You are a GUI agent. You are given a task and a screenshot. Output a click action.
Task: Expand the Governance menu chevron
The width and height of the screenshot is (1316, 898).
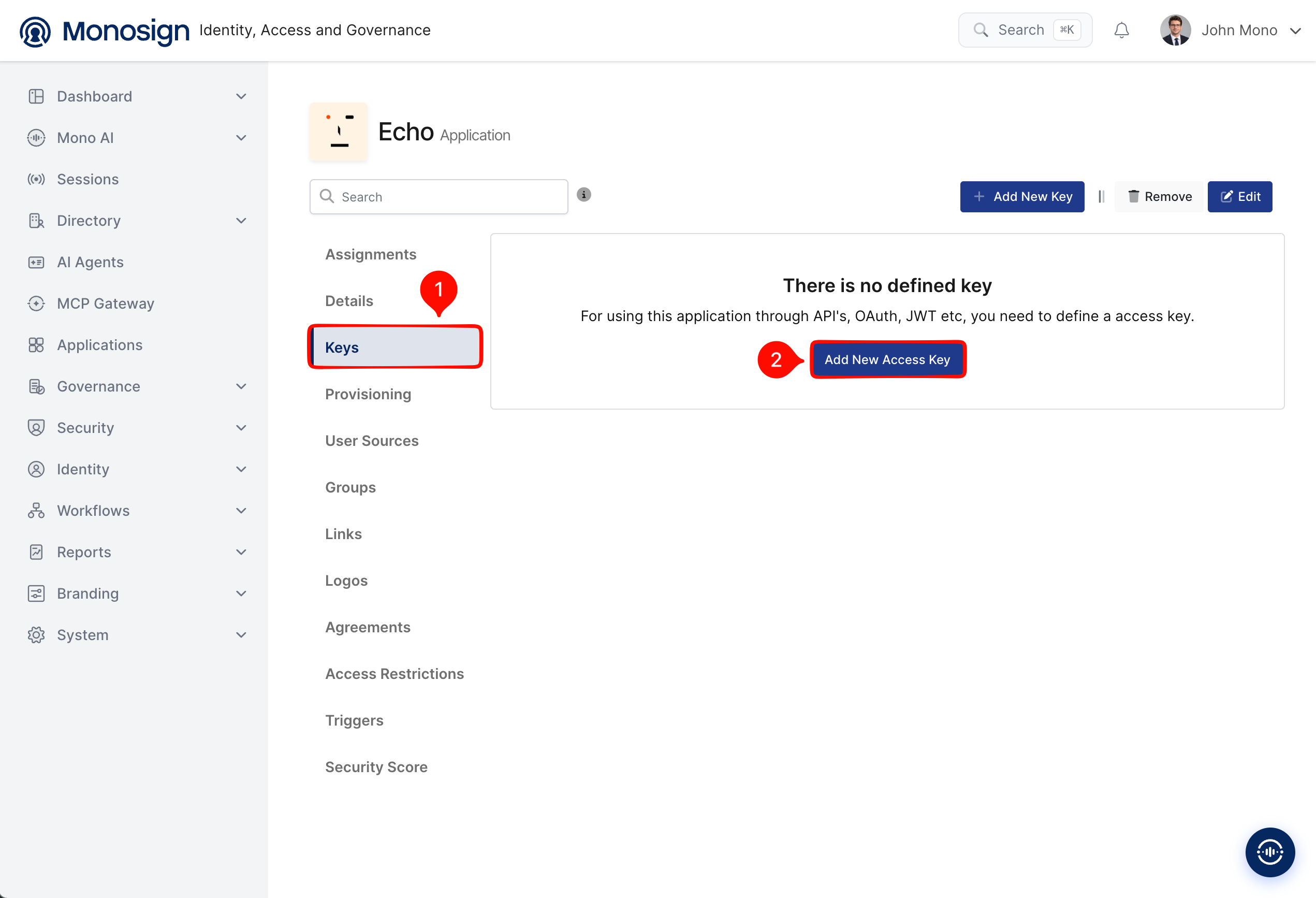point(241,386)
